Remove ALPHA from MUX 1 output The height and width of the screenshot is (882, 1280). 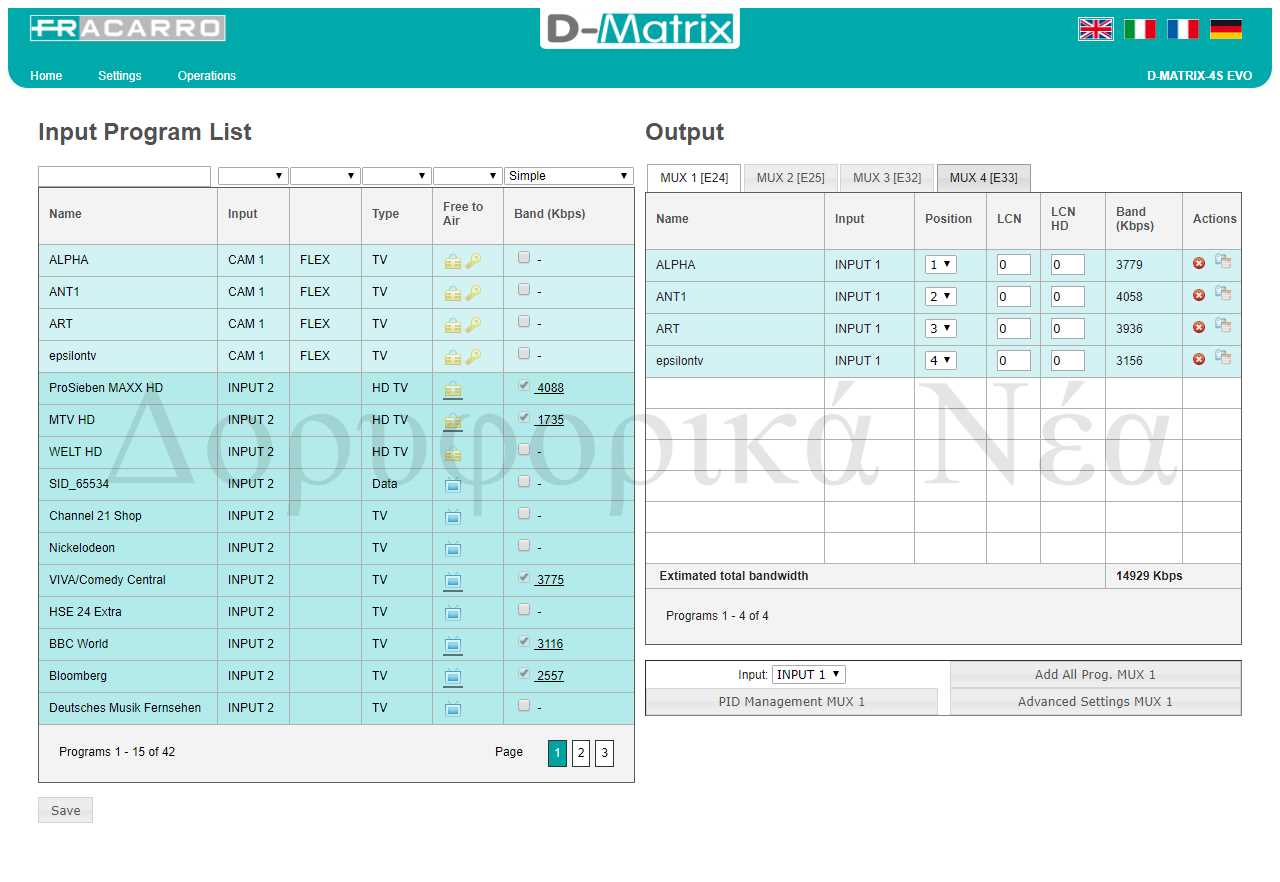[x=1199, y=263]
